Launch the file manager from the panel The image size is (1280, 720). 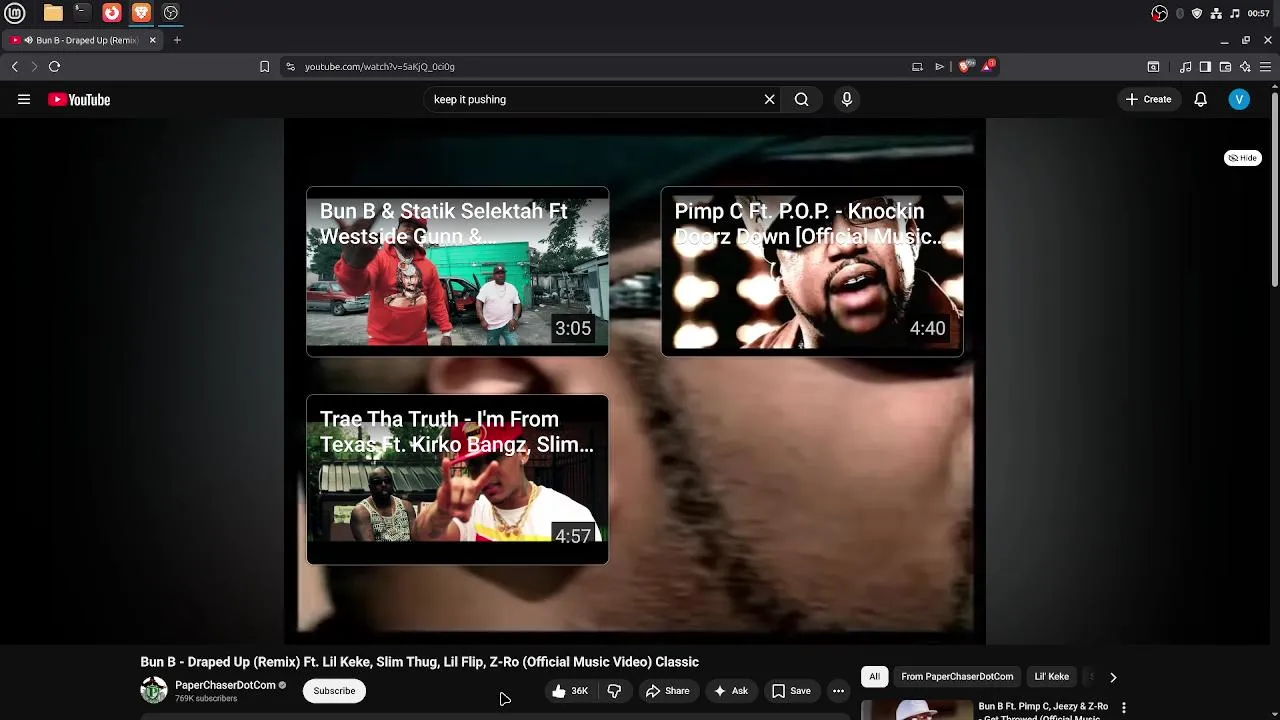(x=53, y=13)
